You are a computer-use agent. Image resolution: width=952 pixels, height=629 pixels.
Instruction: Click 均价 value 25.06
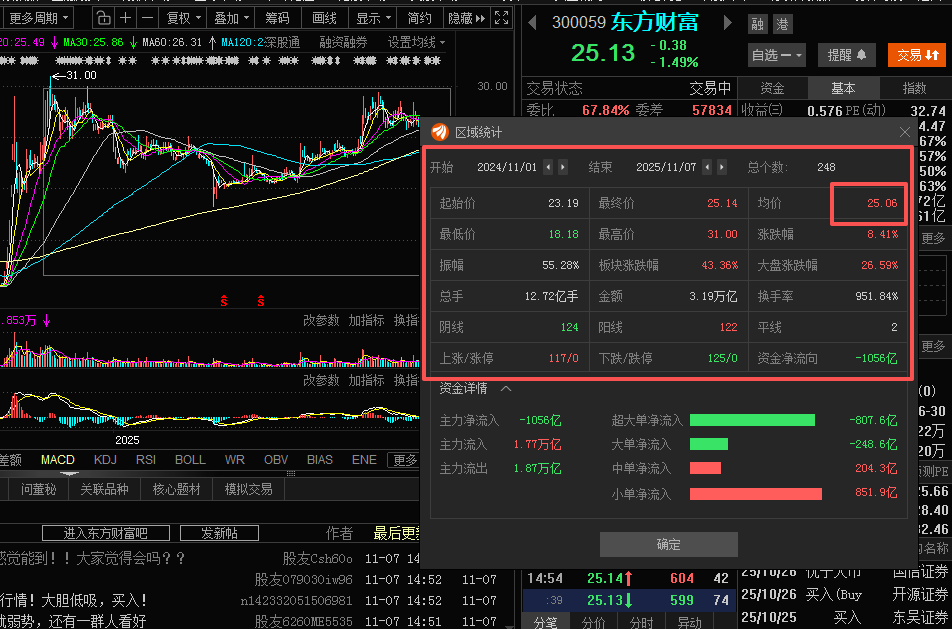click(882, 203)
